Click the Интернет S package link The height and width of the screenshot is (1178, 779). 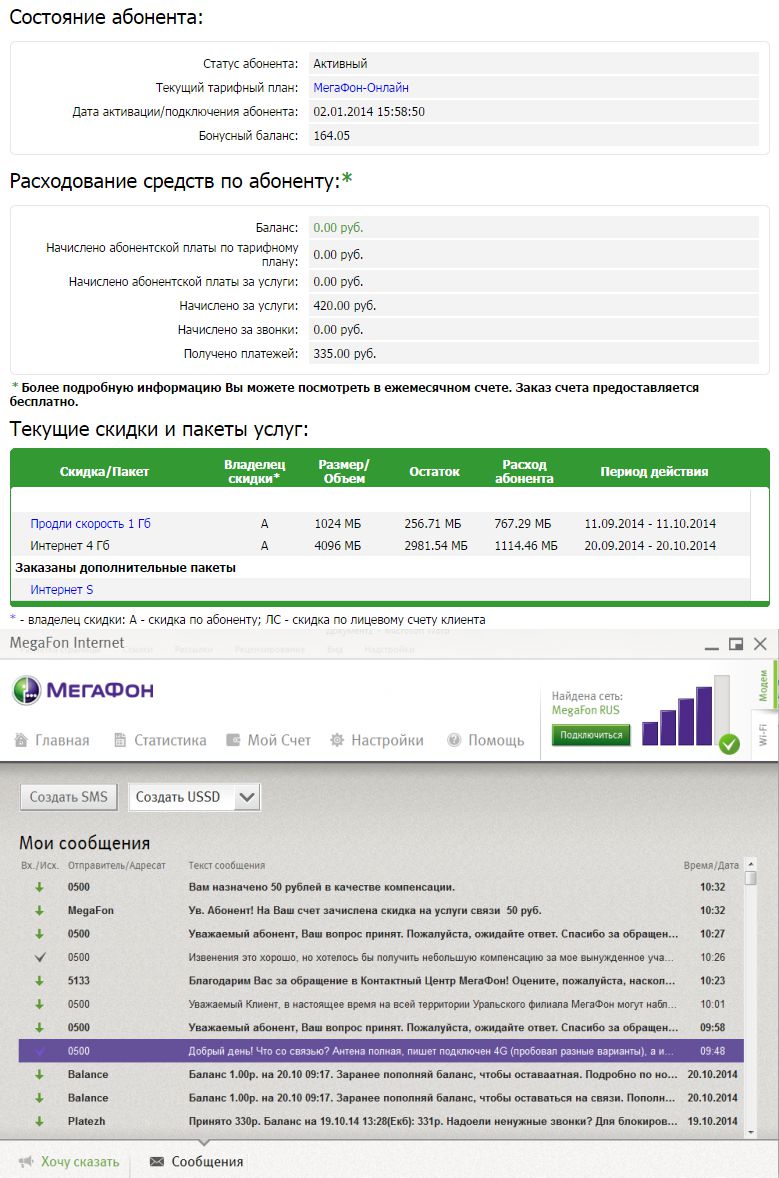click(x=62, y=590)
